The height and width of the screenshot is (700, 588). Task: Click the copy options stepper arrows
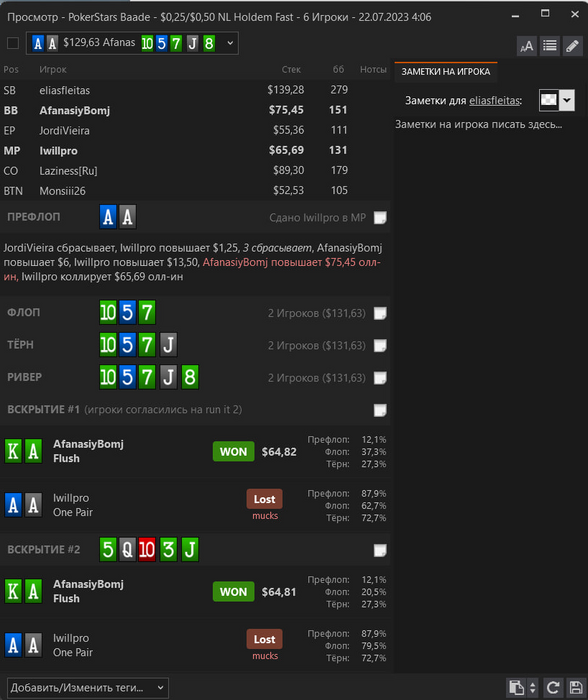(x=532, y=688)
